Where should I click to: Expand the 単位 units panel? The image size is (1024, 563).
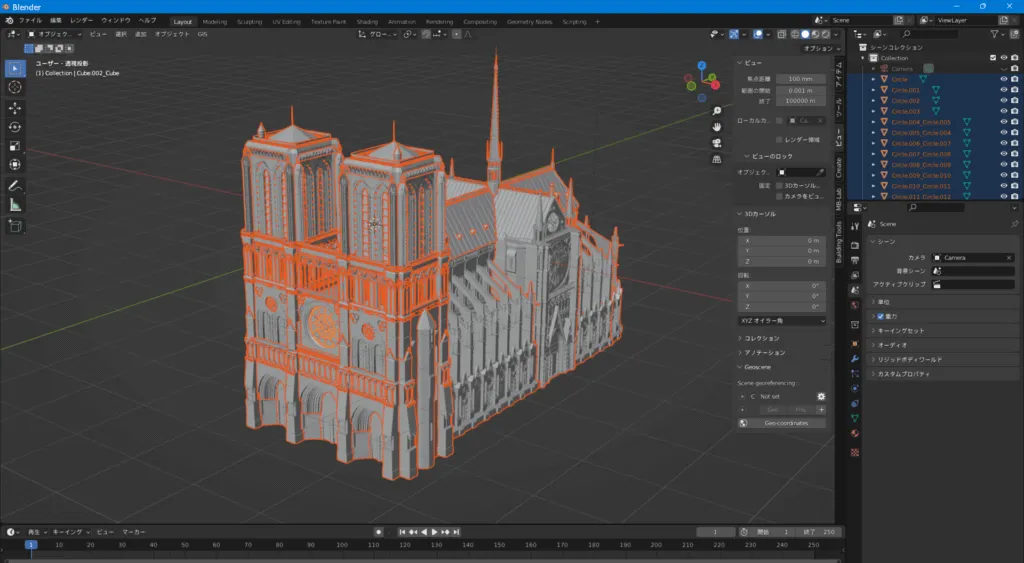coord(882,302)
